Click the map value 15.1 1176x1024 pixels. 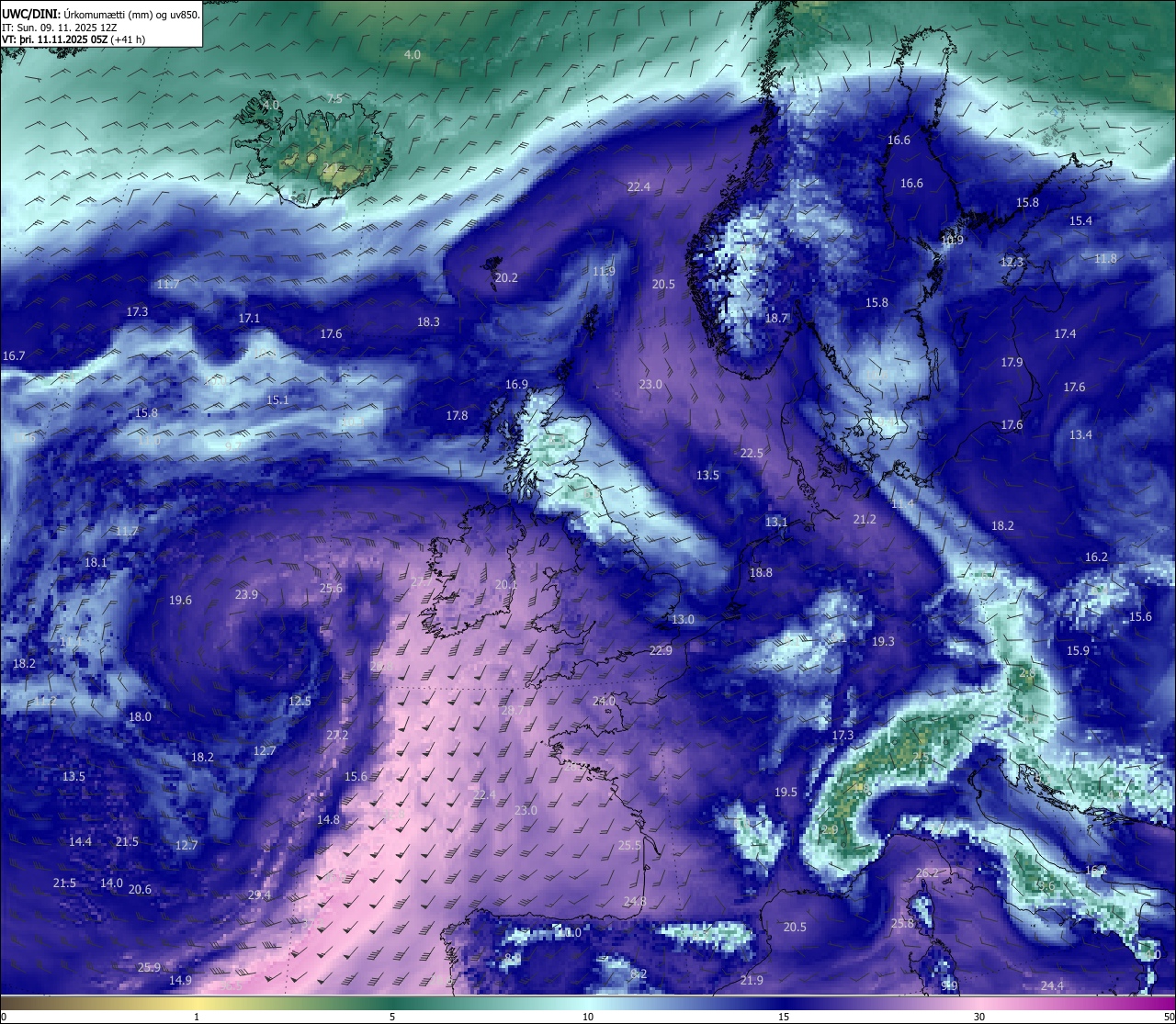277,399
